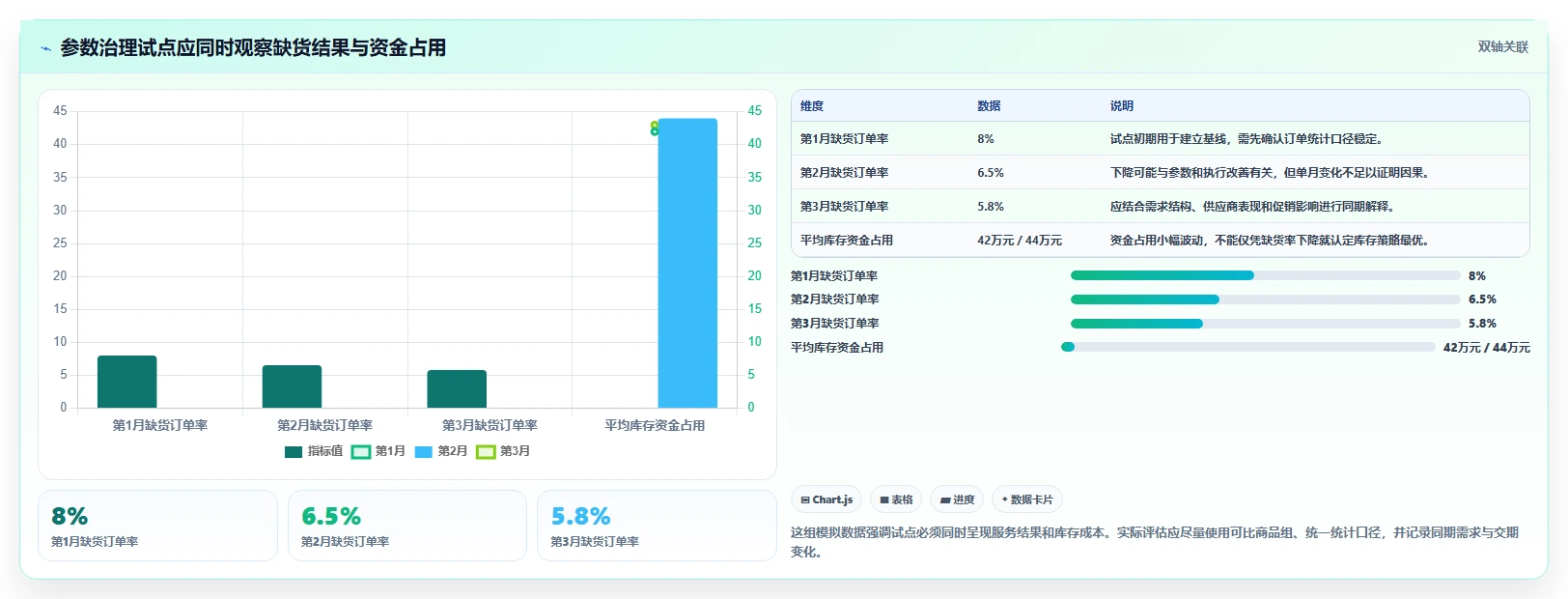
Task: Open the 5.8% stat card
Action: 657,526
